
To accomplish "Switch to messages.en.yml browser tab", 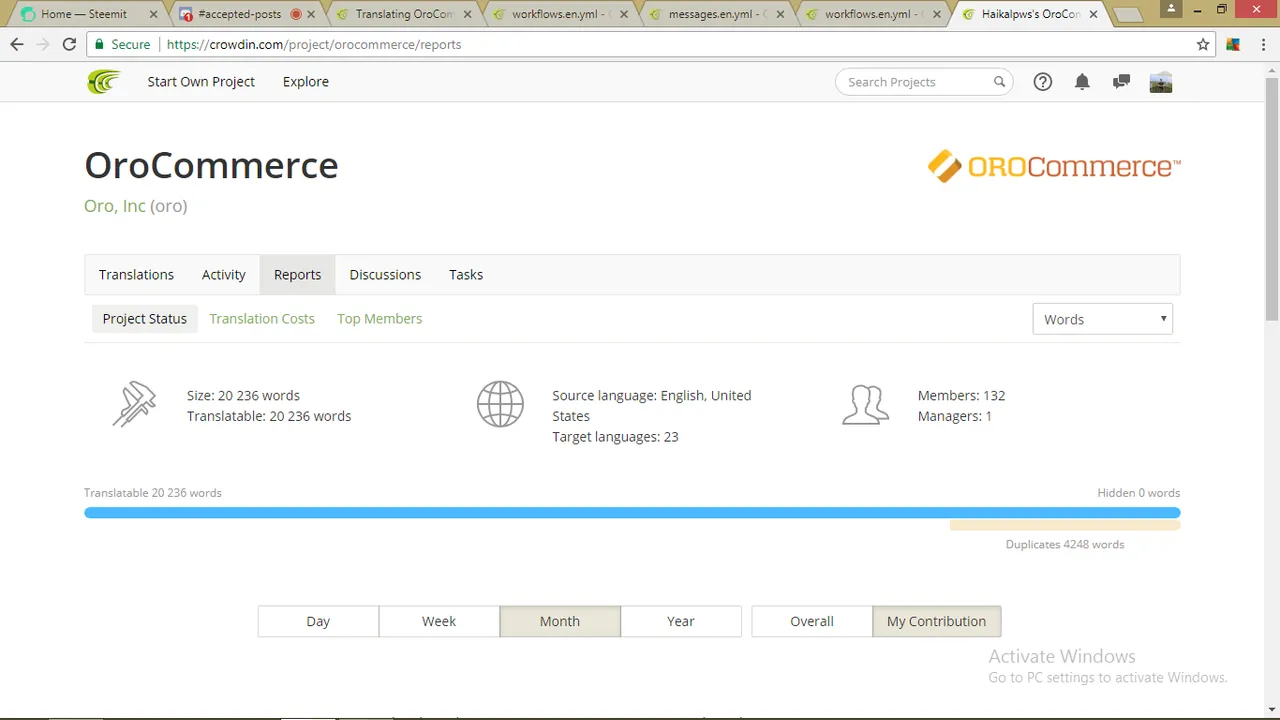I will pyautogui.click(x=717, y=15).
